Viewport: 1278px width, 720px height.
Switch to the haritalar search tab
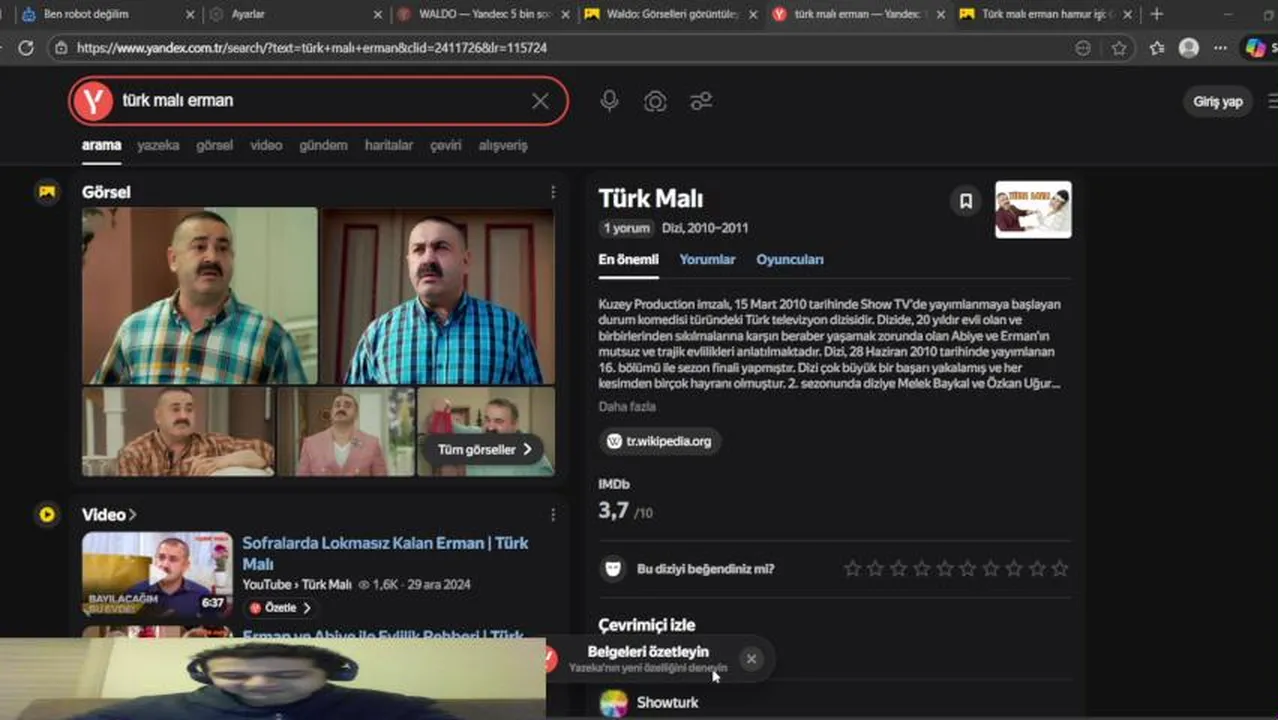pos(389,145)
